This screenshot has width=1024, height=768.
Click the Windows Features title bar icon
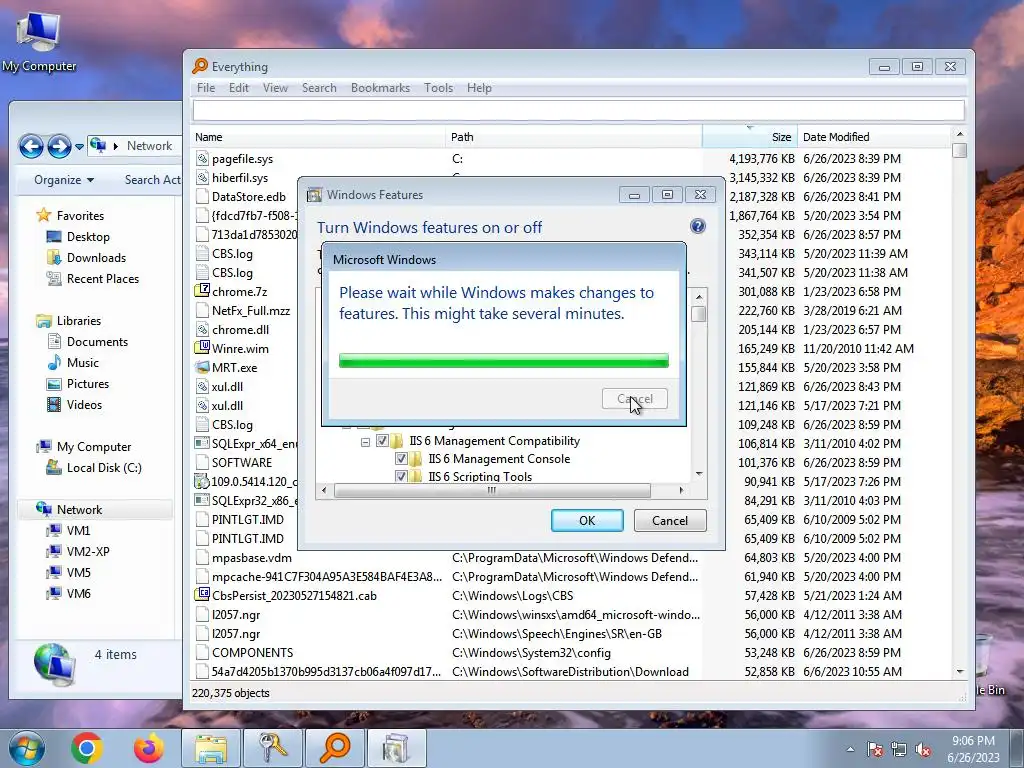pyautogui.click(x=315, y=195)
